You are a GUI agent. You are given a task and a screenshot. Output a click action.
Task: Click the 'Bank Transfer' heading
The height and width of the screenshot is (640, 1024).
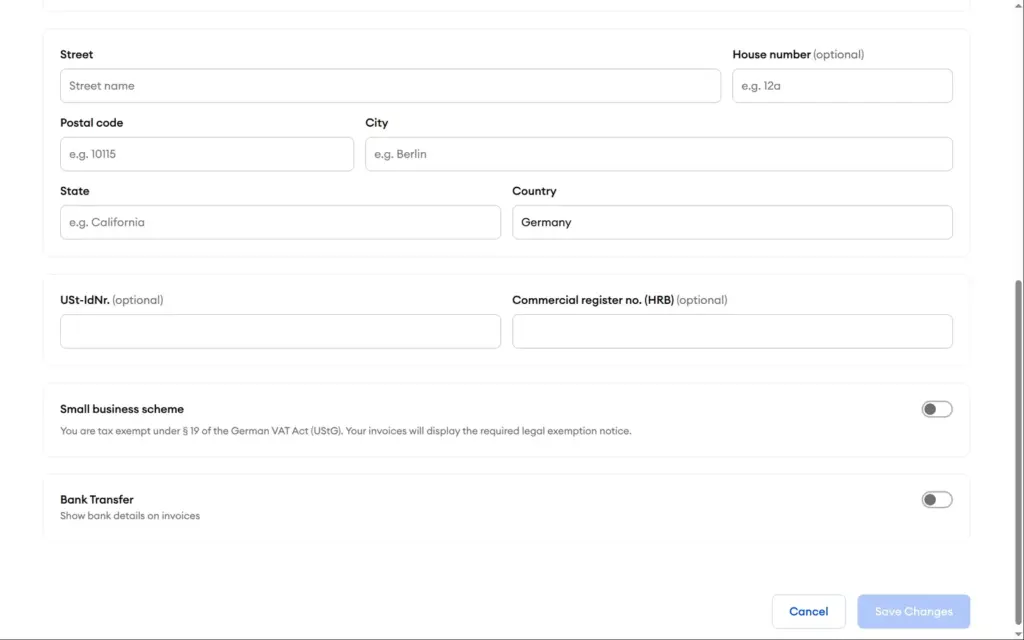(97, 500)
